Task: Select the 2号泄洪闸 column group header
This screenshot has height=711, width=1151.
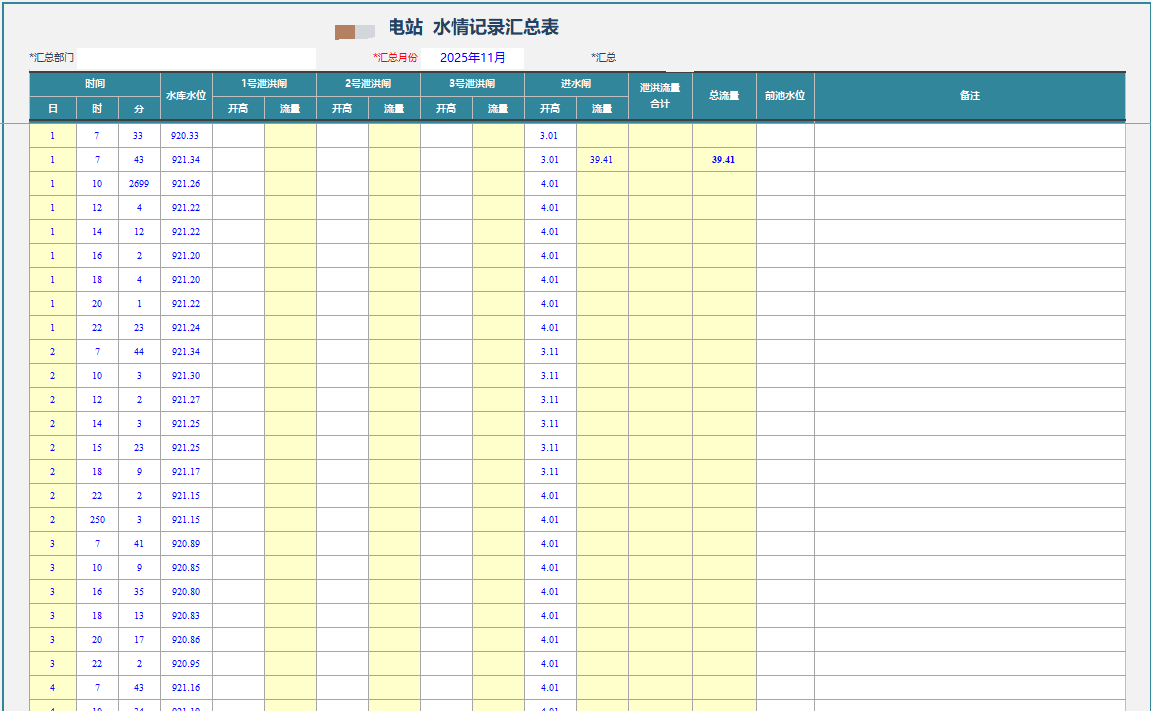Action: (368, 84)
